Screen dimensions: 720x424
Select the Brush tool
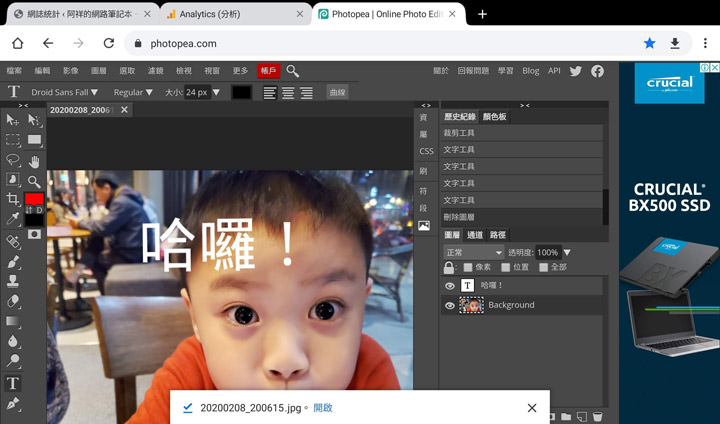(12, 261)
